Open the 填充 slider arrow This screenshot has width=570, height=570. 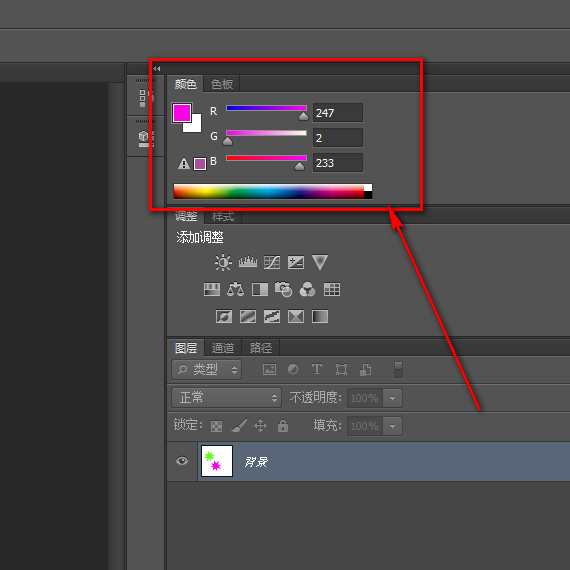coord(392,426)
